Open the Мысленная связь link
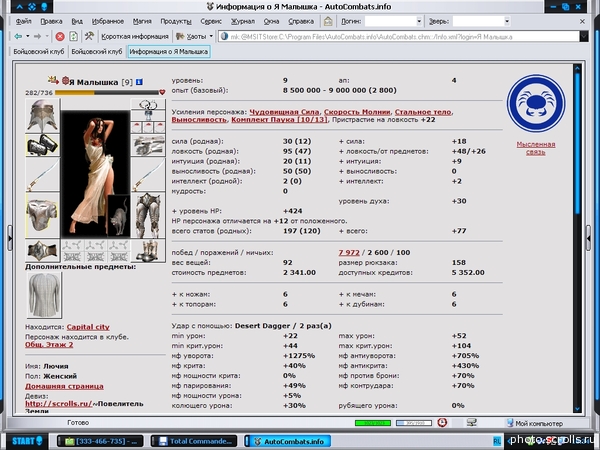600x450 pixels. (536, 148)
